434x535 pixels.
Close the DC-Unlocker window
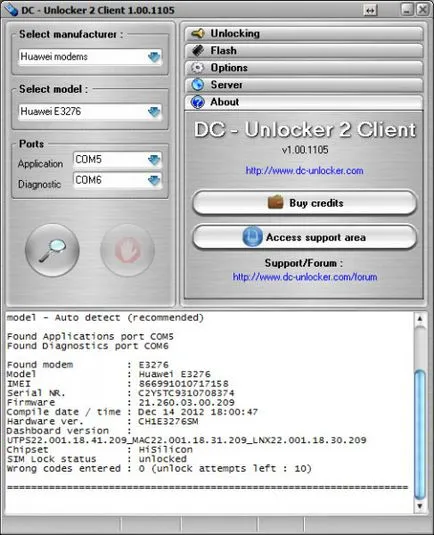point(423,10)
